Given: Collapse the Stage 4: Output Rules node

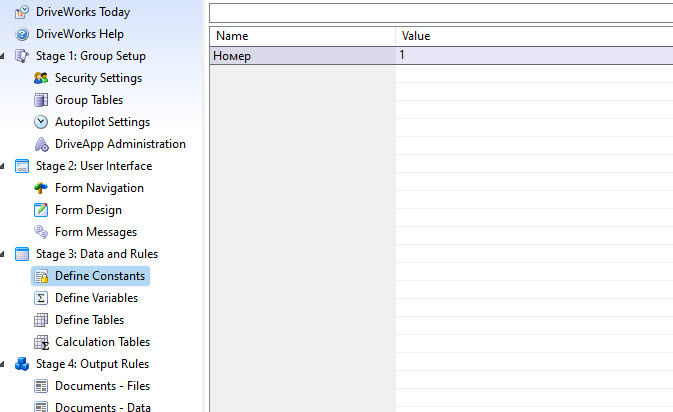Looking at the screenshot, I should 3,364.
